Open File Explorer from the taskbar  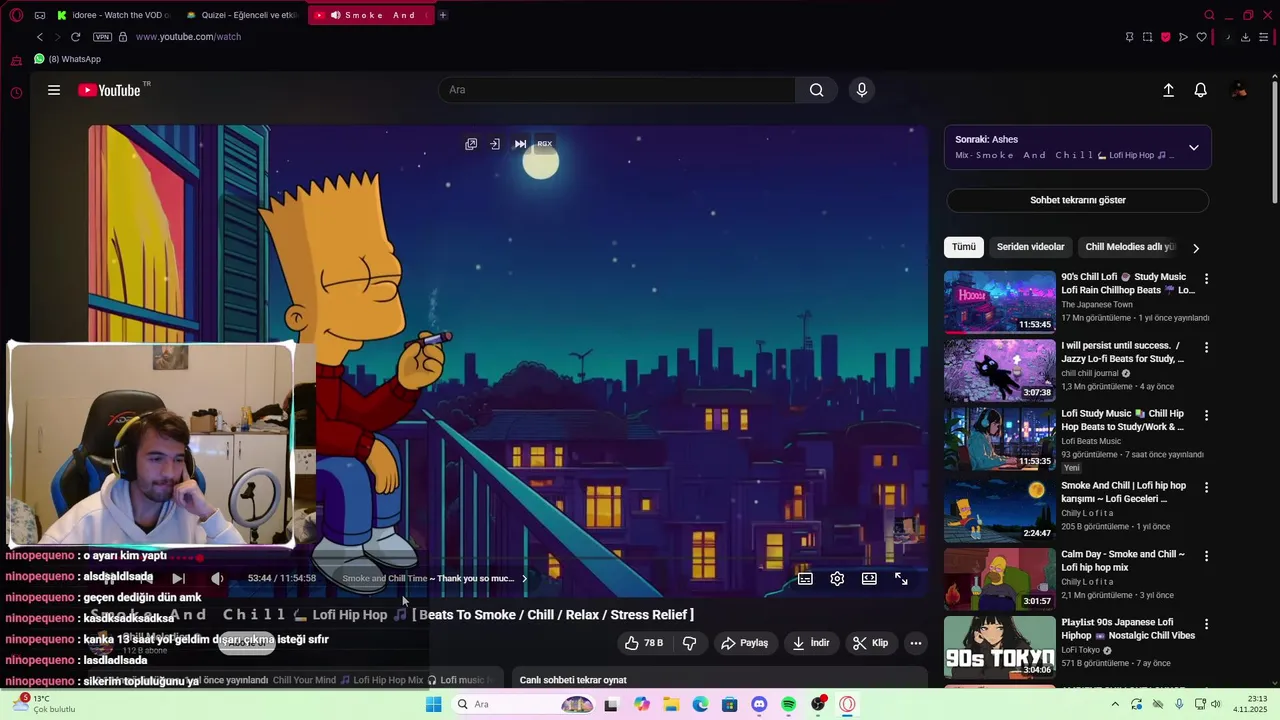pyautogui.click(x=671, y=704)
